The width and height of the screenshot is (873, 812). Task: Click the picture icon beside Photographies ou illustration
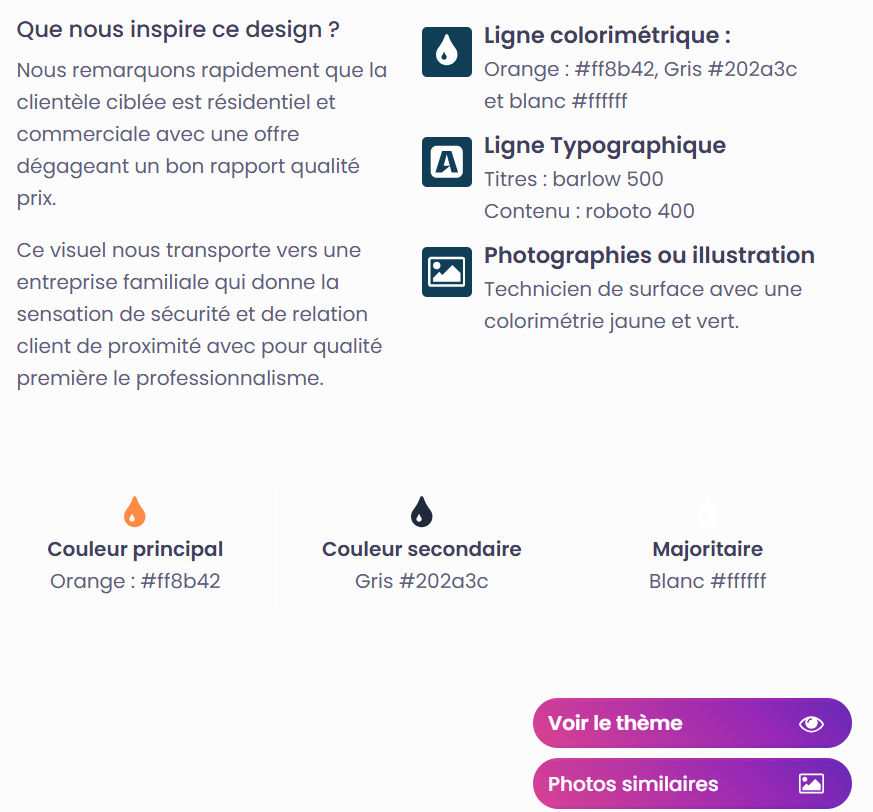(x=447, y=272)
